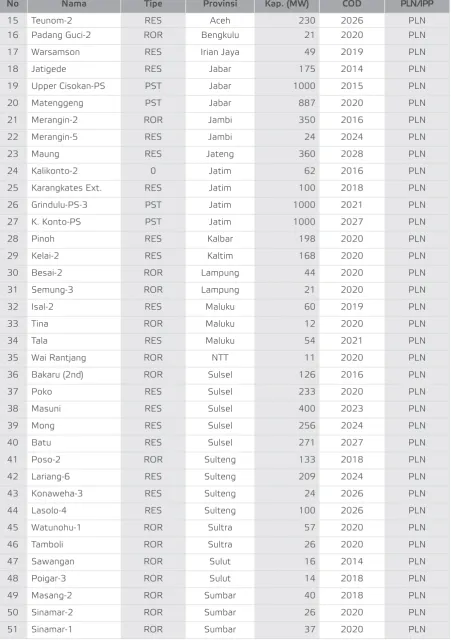Click the COD column header
The height and width of the screenshot is (643, 451).
point(352,4)
